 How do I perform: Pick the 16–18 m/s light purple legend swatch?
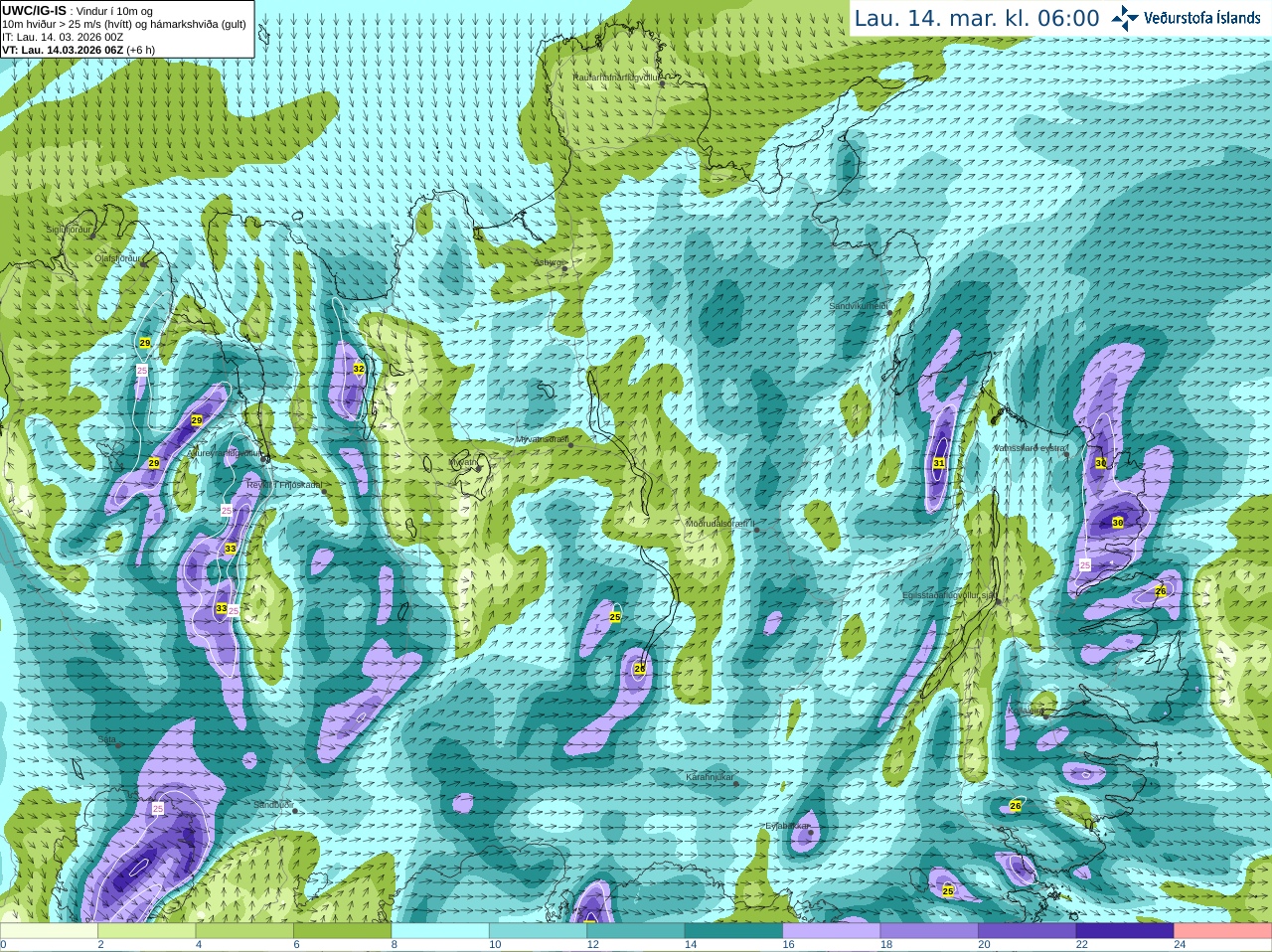tap(832, 931)
